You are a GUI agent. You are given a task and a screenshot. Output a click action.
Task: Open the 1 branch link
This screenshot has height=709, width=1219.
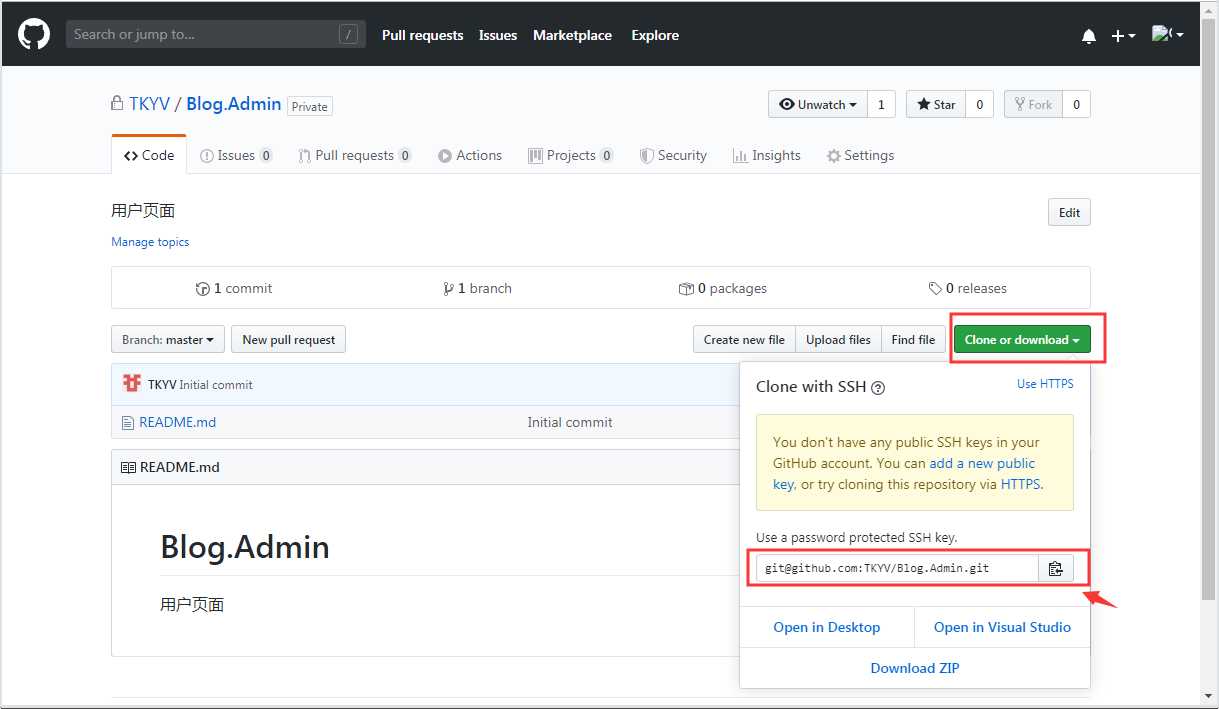pyautogui.click(x=477, y=288)
